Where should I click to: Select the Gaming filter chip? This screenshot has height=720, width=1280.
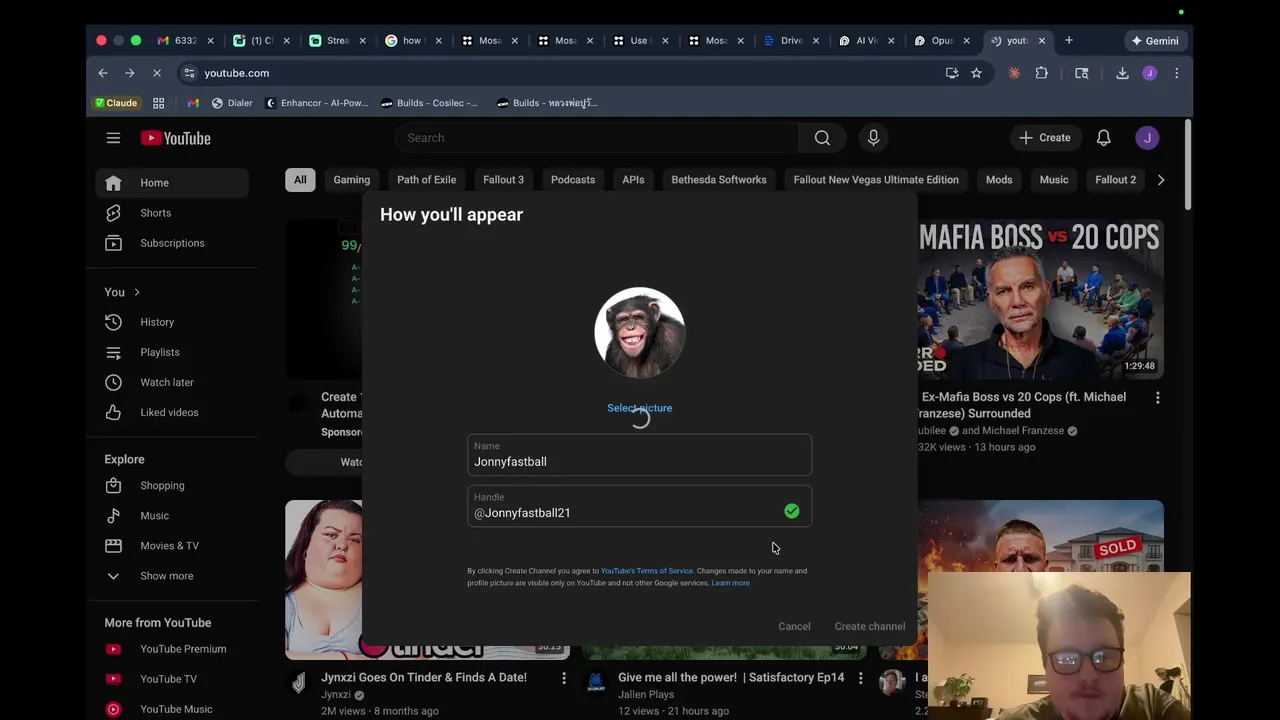tap(351, 180)
